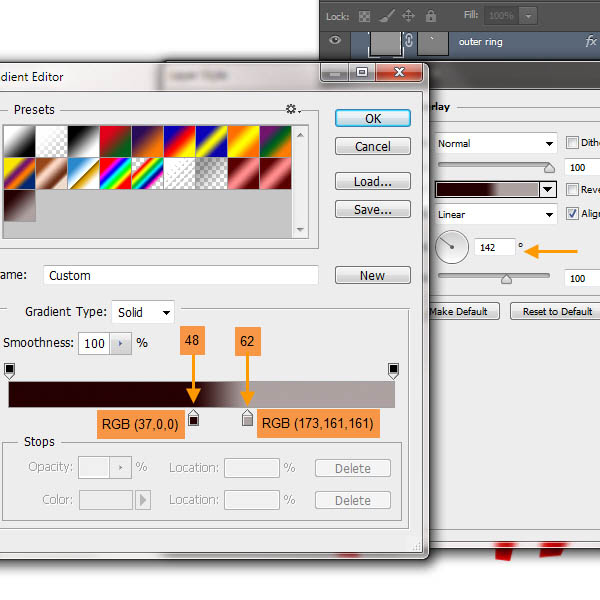The height and width of the screenshot is (600, 600).
Task: Select the rainbow spectrum gradient preset
Action: pyautogui.click(x=116, y=174)
